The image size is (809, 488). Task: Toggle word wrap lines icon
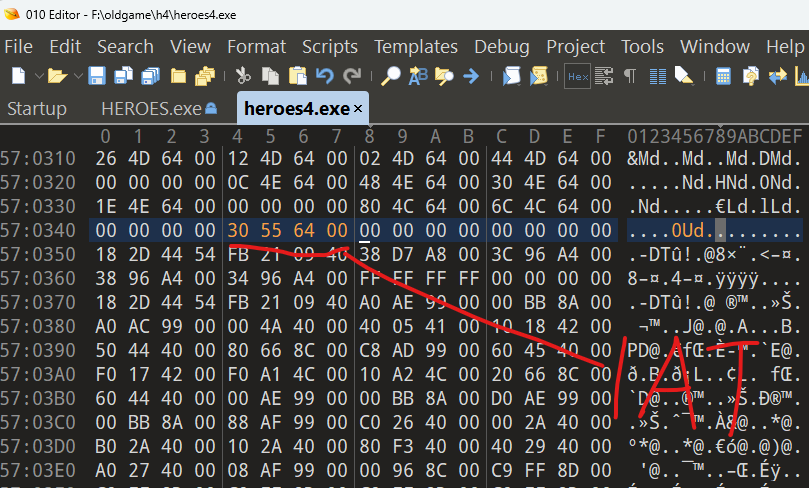coord(604,76)
